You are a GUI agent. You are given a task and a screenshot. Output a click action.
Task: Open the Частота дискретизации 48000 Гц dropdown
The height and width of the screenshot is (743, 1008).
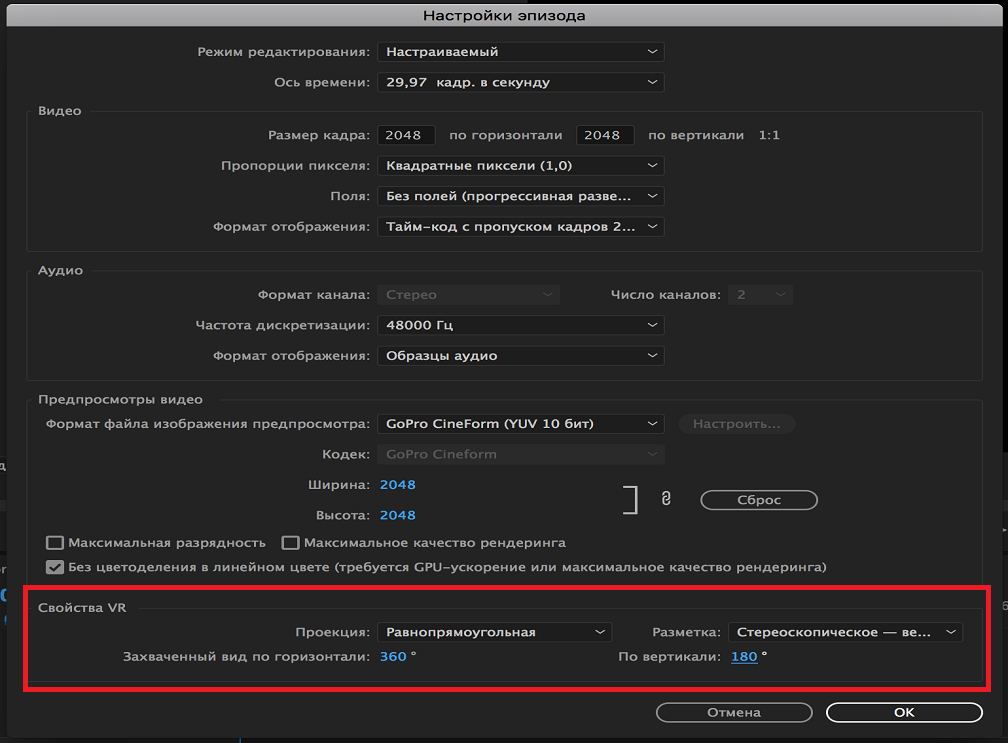click(521, 325)
